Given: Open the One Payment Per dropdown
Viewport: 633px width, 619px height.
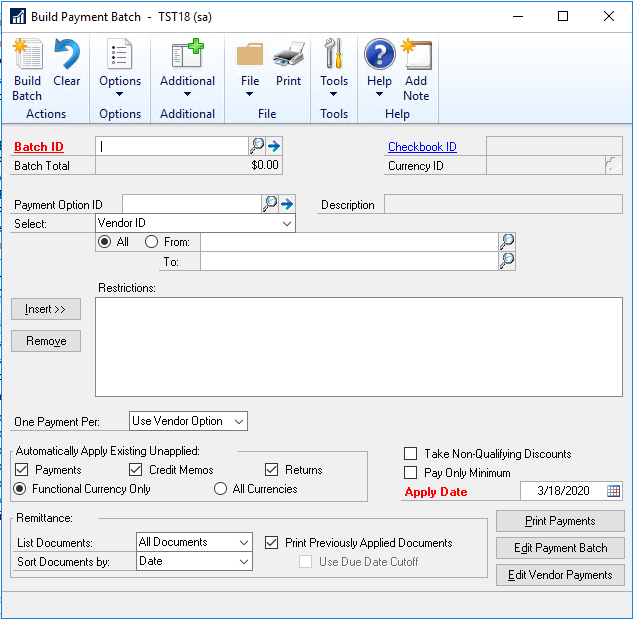Looking at the screenshot, I should [x=238, y=422].
